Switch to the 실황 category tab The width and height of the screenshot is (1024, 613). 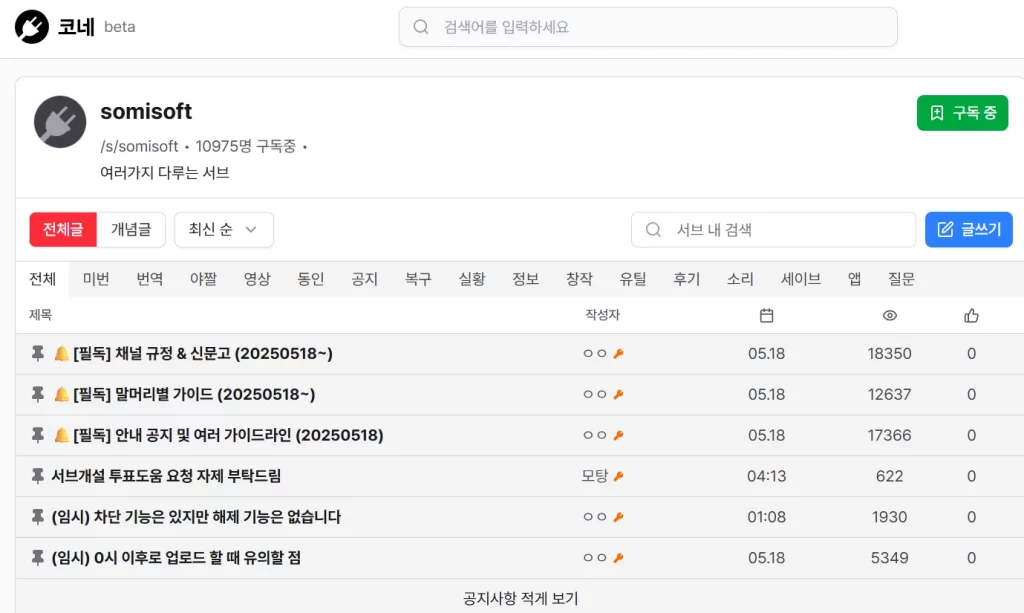coord(472,279)
